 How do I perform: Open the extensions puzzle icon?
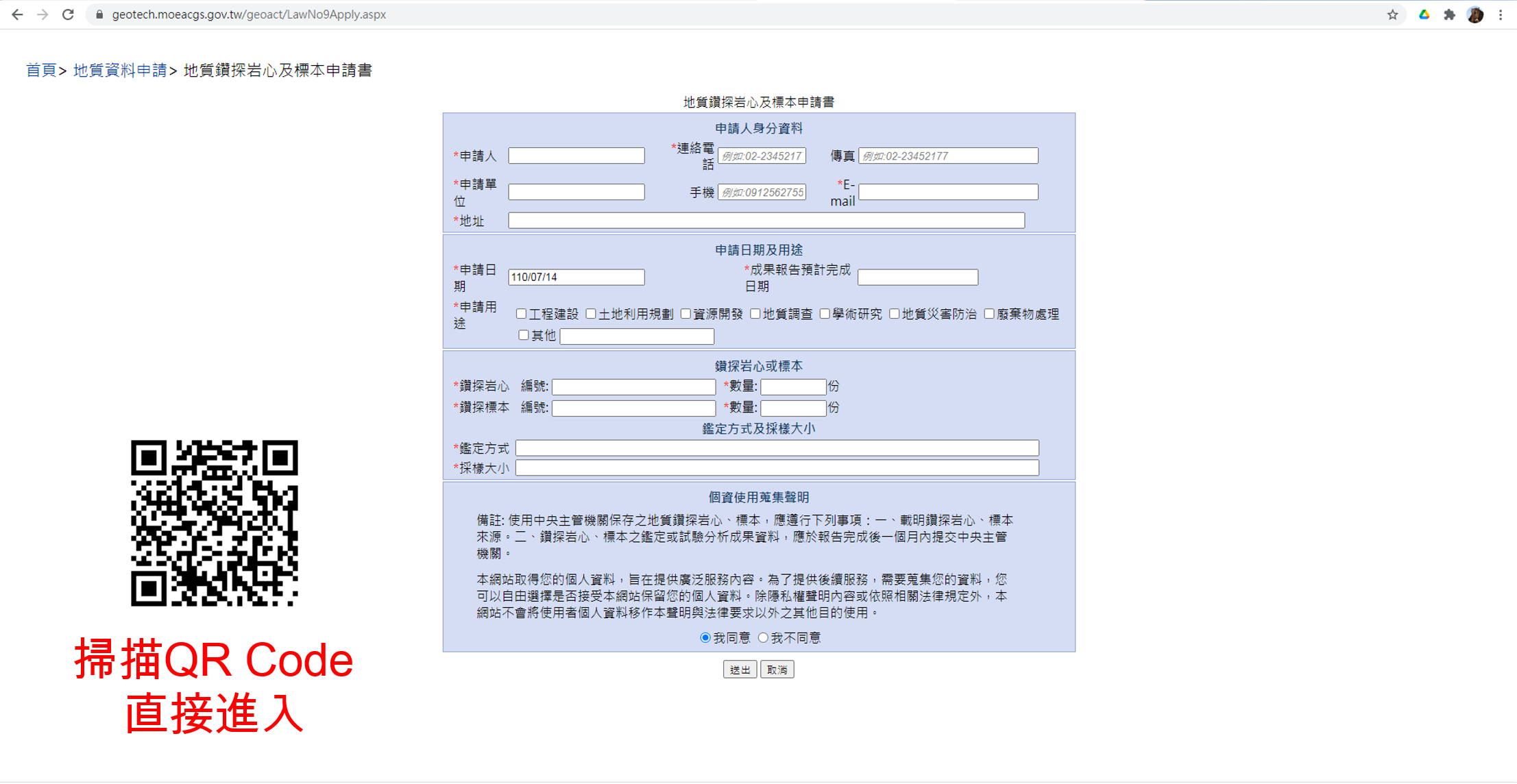click(1449, 14)
